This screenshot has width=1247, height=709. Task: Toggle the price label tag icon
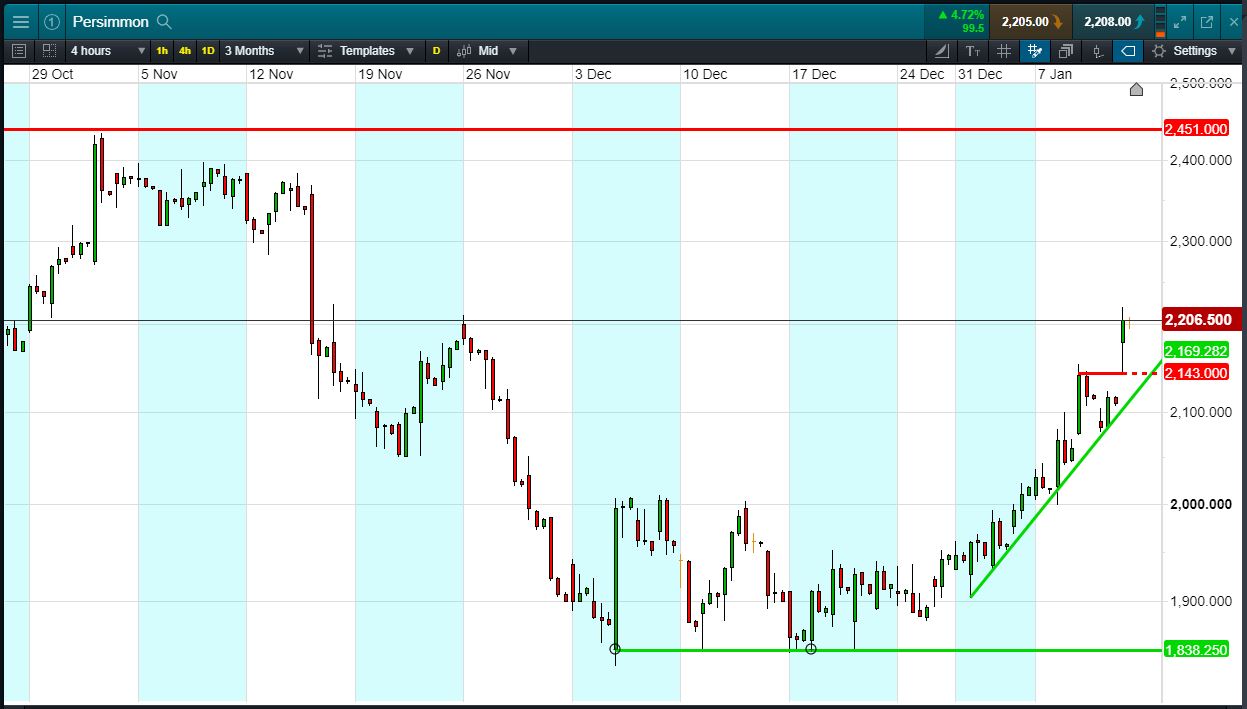pyautogui.click(x=1128, y=51)
